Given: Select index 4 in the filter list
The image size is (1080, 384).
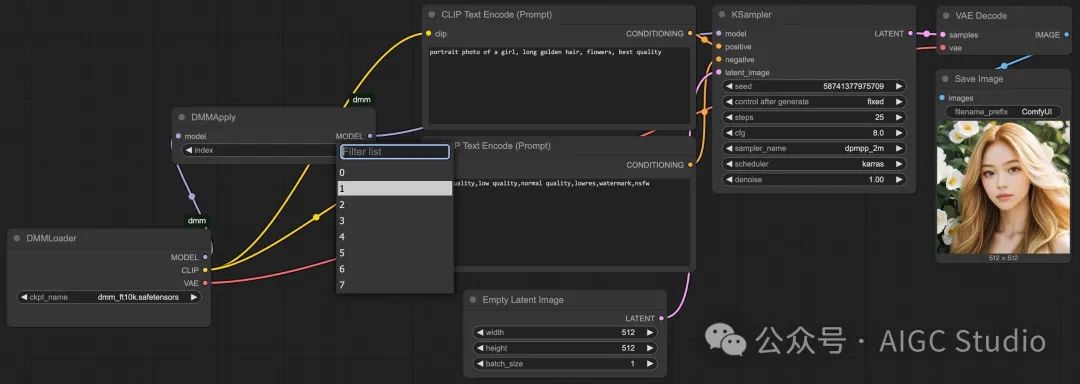Looking at the screenshot, I should (x=395, y=237).
